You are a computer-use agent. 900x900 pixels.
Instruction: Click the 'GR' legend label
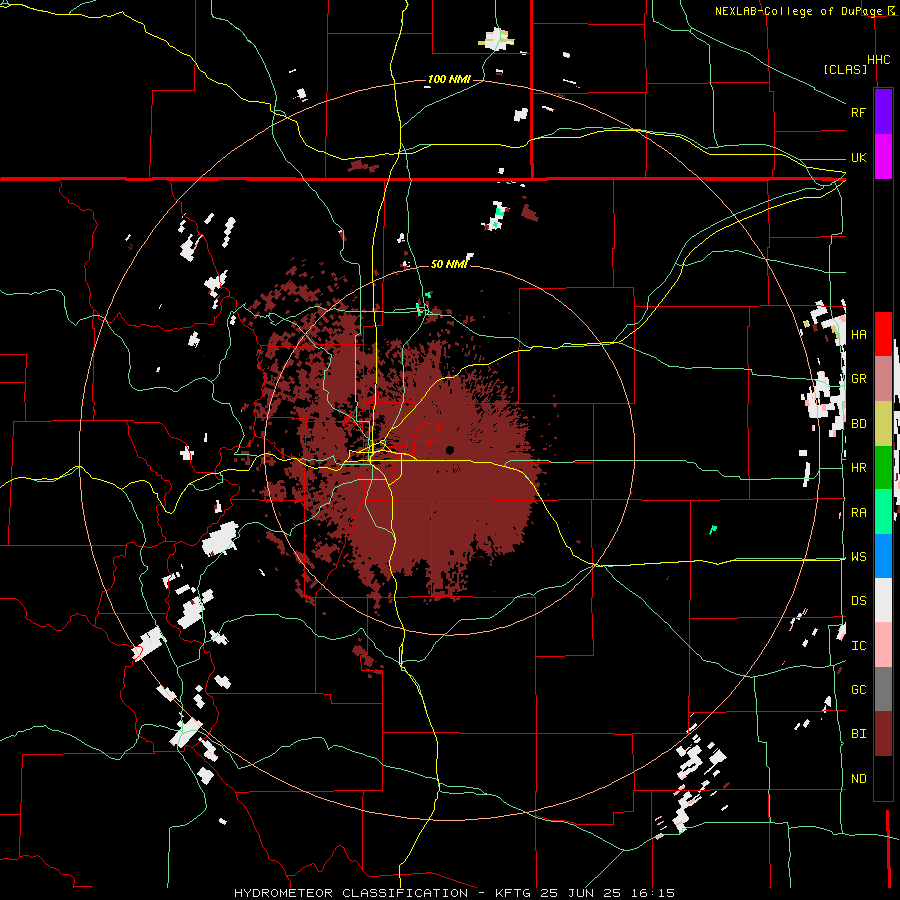(x=858, y=379)
